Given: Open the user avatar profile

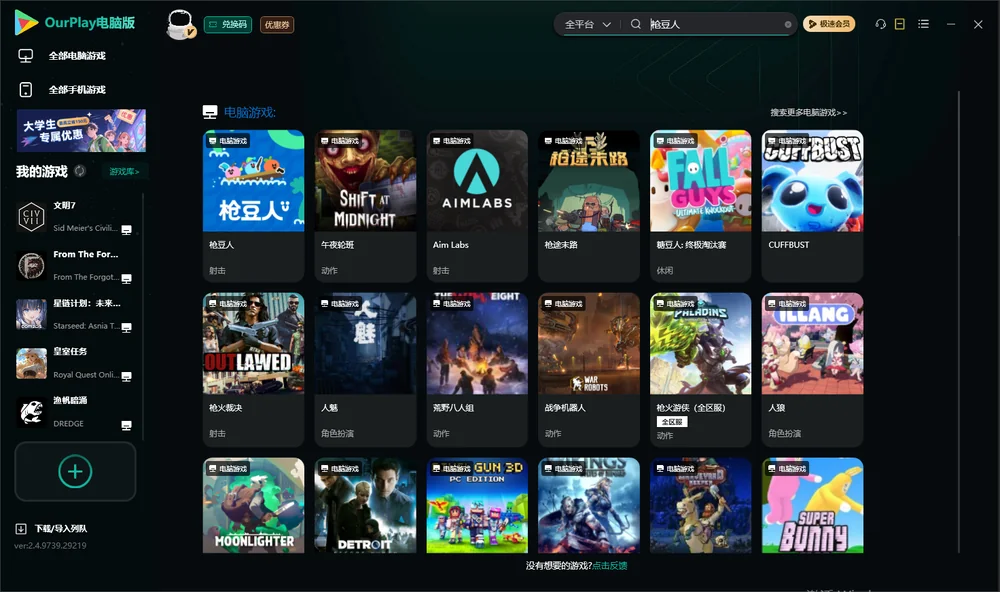Looking at the screenshot, I should coord(180,24).
